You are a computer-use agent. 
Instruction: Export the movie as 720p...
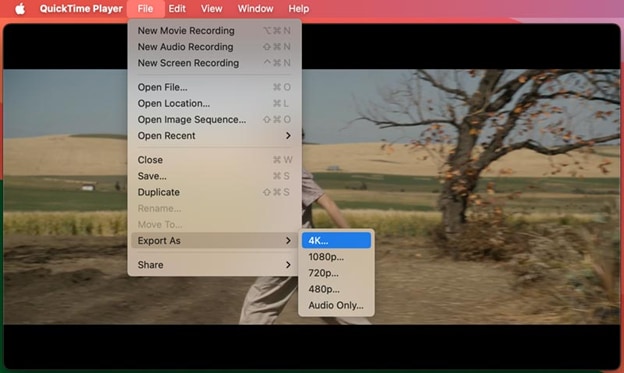336,273
